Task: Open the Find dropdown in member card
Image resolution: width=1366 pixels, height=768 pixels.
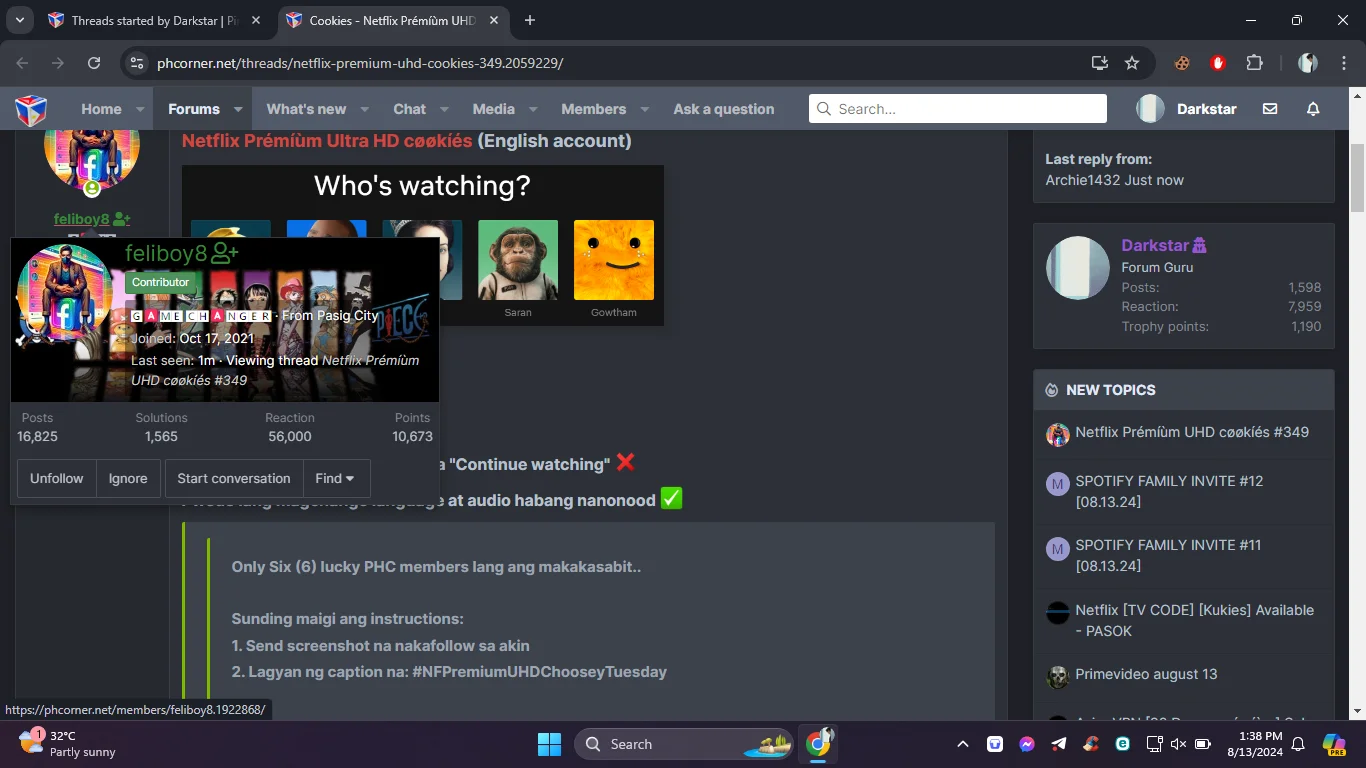Action: (x=335, y=478)
